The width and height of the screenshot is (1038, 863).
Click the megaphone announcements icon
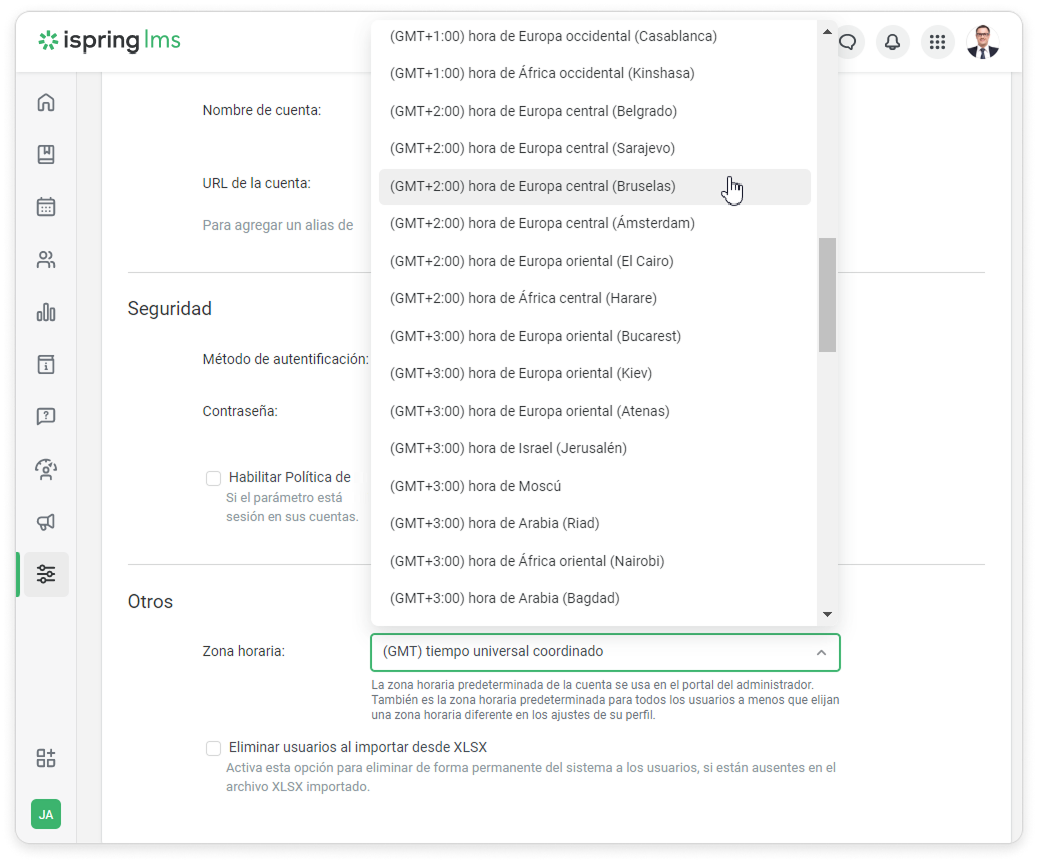point(46,522)
